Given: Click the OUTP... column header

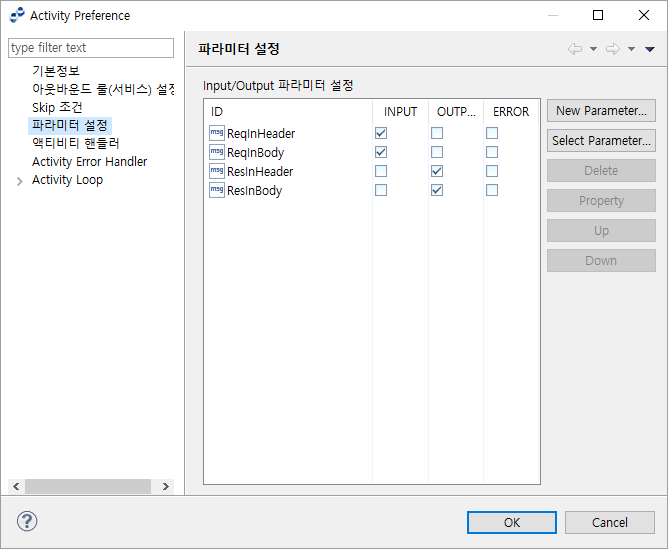Looking at the screenshot, I should click(456, 112).
